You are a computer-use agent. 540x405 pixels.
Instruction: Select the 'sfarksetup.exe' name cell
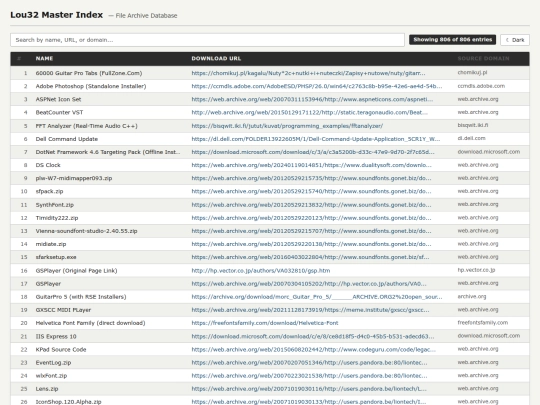coord(56,257)
